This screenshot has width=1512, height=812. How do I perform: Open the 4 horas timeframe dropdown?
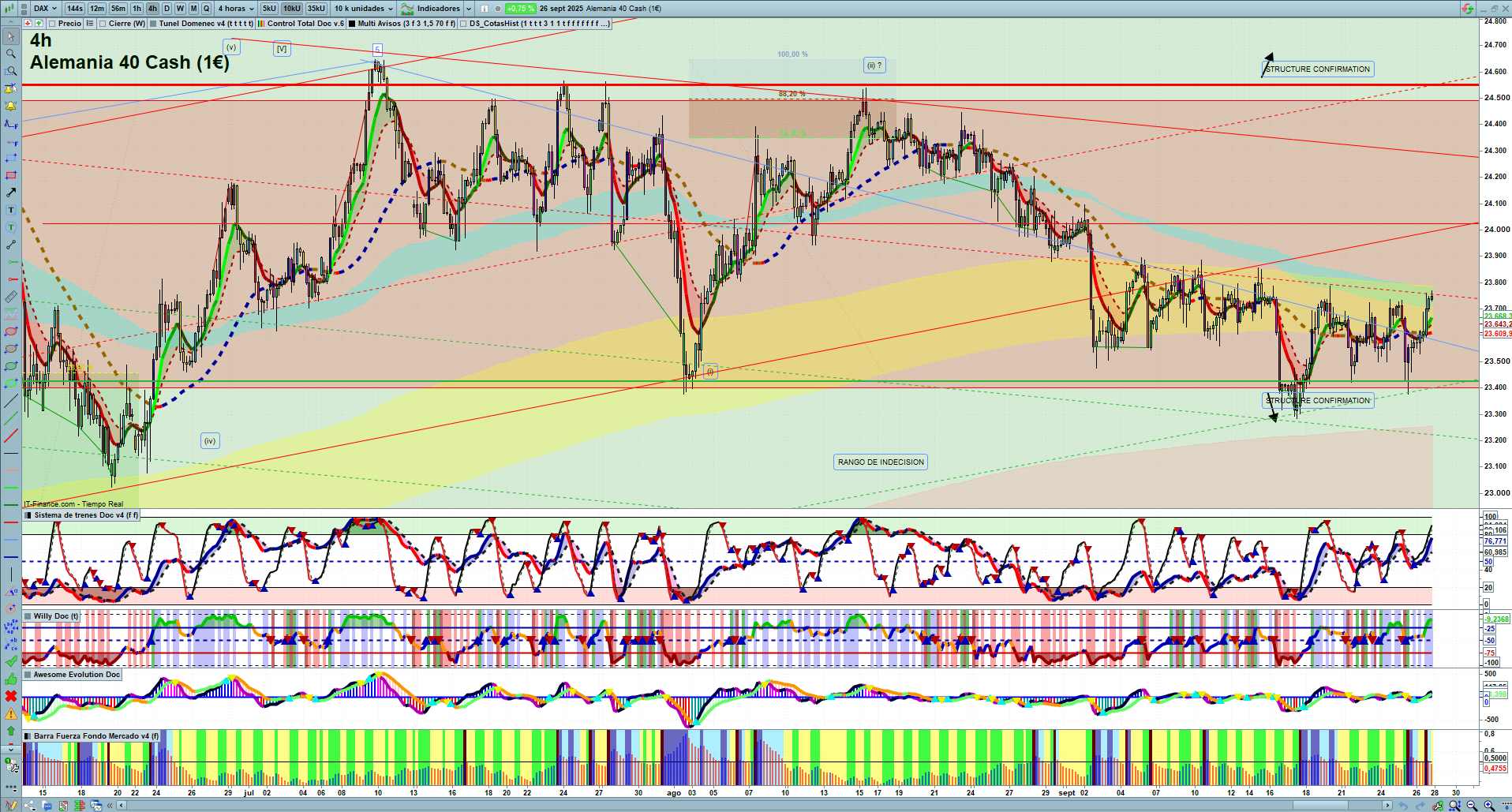(x=236, y=9)
